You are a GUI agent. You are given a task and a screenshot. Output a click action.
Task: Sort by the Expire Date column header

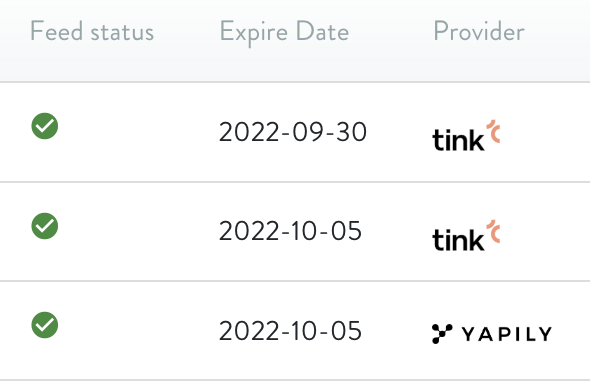[x=284, y=33]
